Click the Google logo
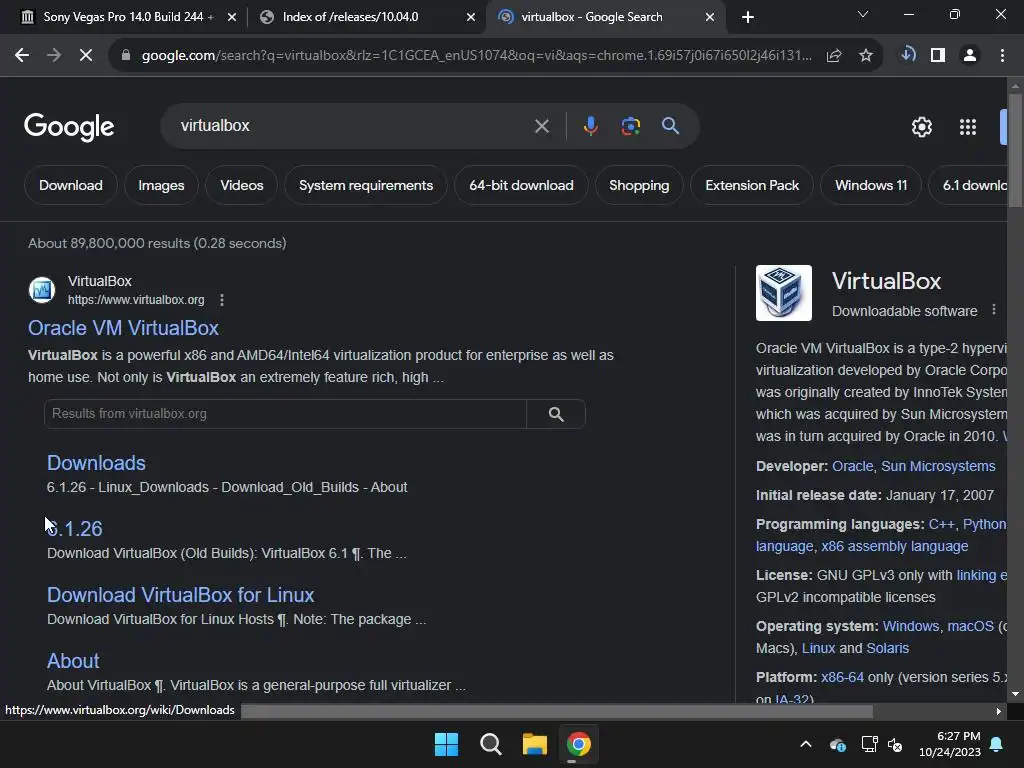 click(x=69, y=127)
